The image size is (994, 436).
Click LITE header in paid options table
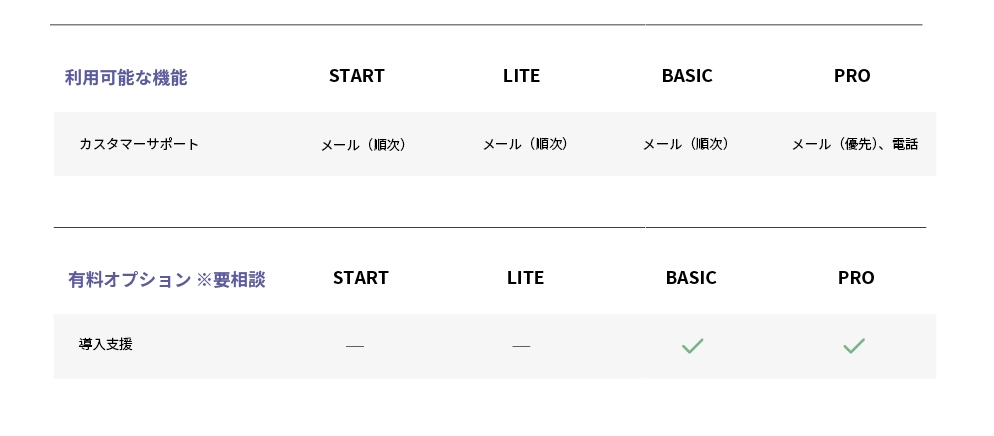point(525,278)
